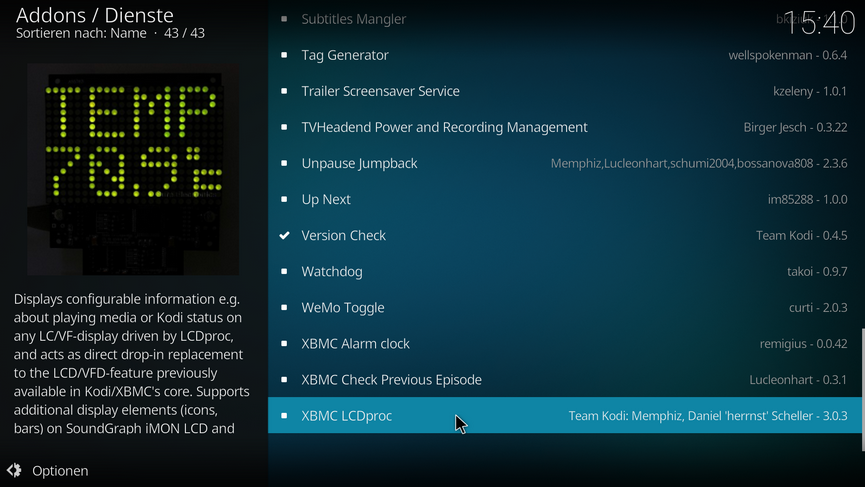Image resolution: width=865 pixels, height=487 pixels.
Task: Click author text Lucleonhart - 0.3.1
Action: click(x=798, y=379)
